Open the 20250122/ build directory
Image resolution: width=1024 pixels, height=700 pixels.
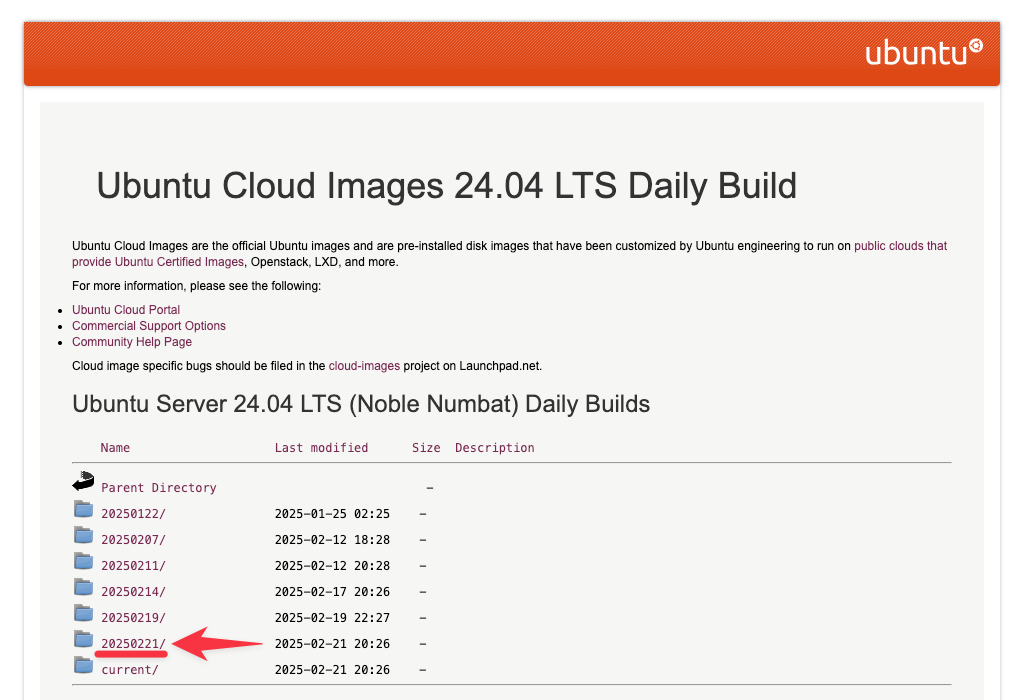point(133,514)
